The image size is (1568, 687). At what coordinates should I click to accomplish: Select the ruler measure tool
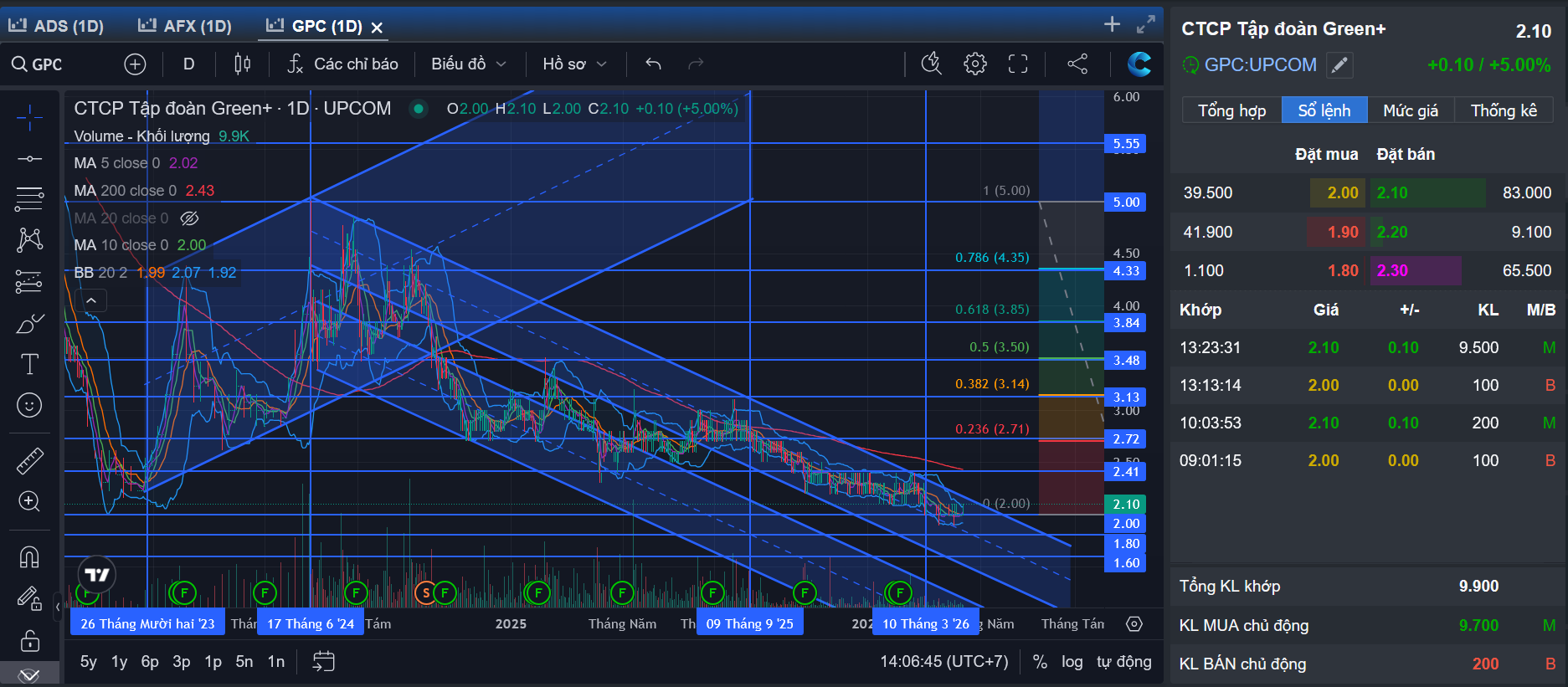coord(29,460)
